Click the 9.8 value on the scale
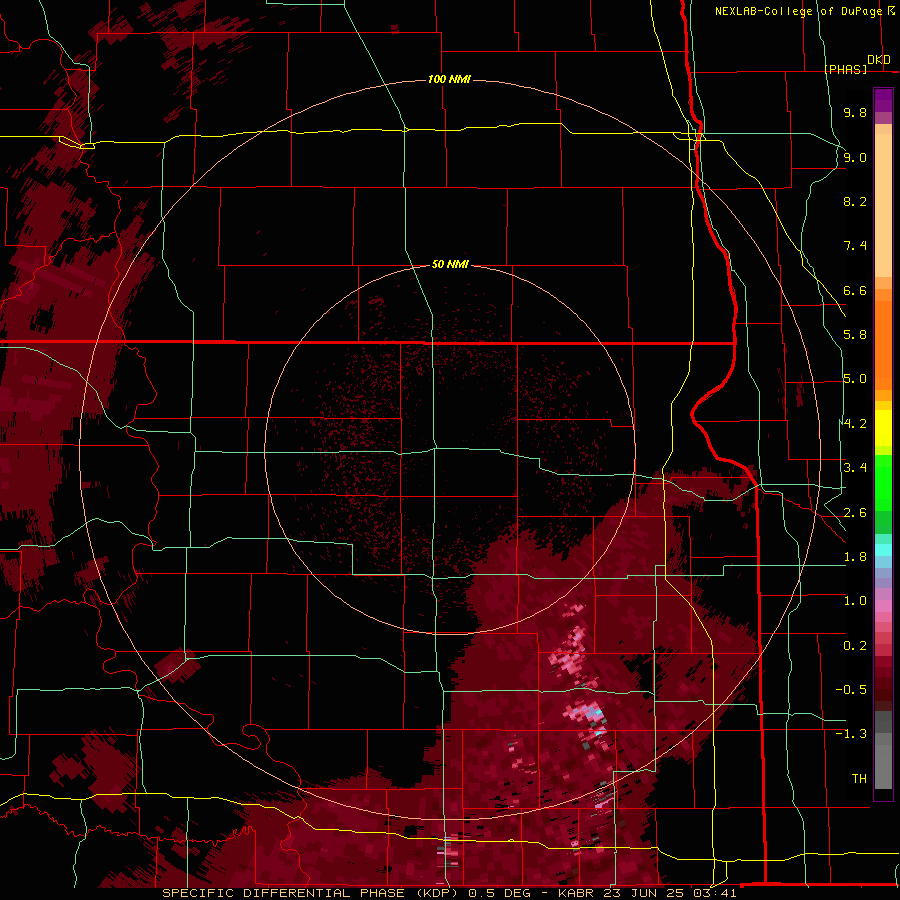This screenshot has width=900, height=900. click(x=855, y=112)
